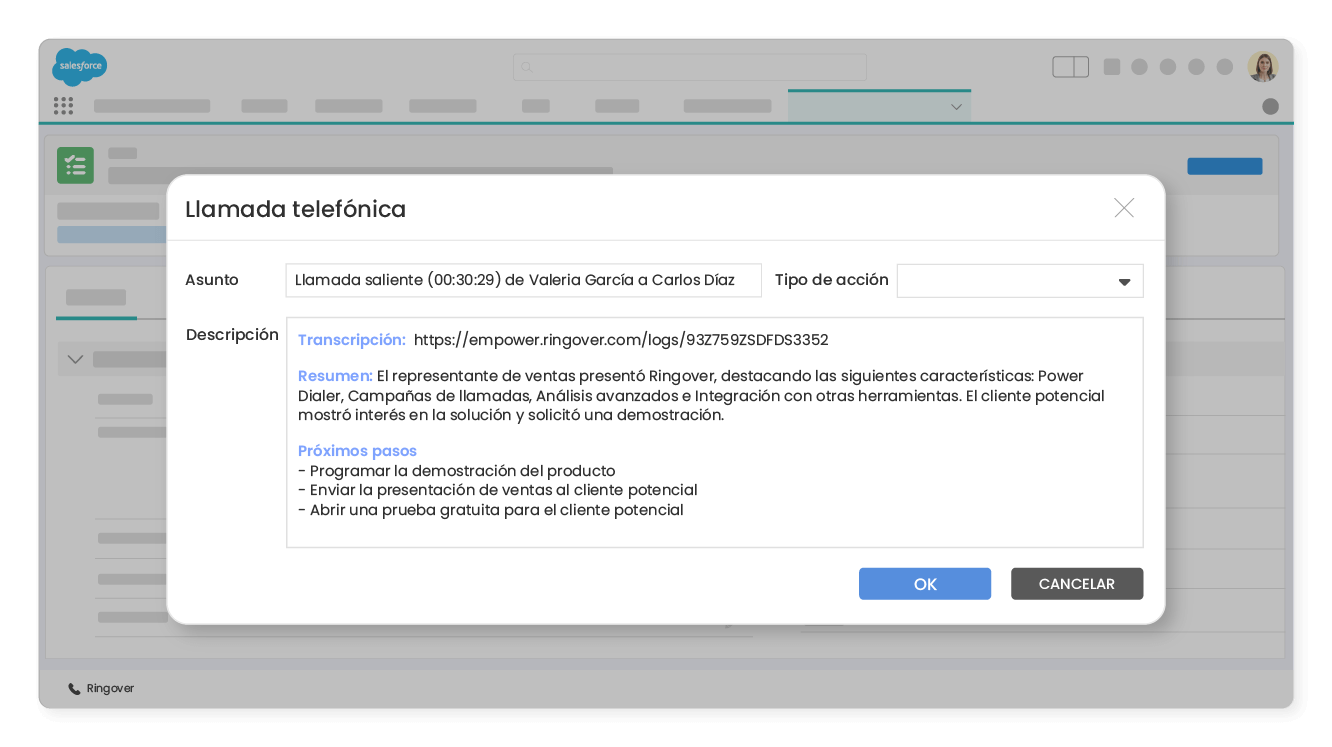Click the rightmost gray circle in the navigation bar
Screen dimensions: 1332x747
point(1270,105)
